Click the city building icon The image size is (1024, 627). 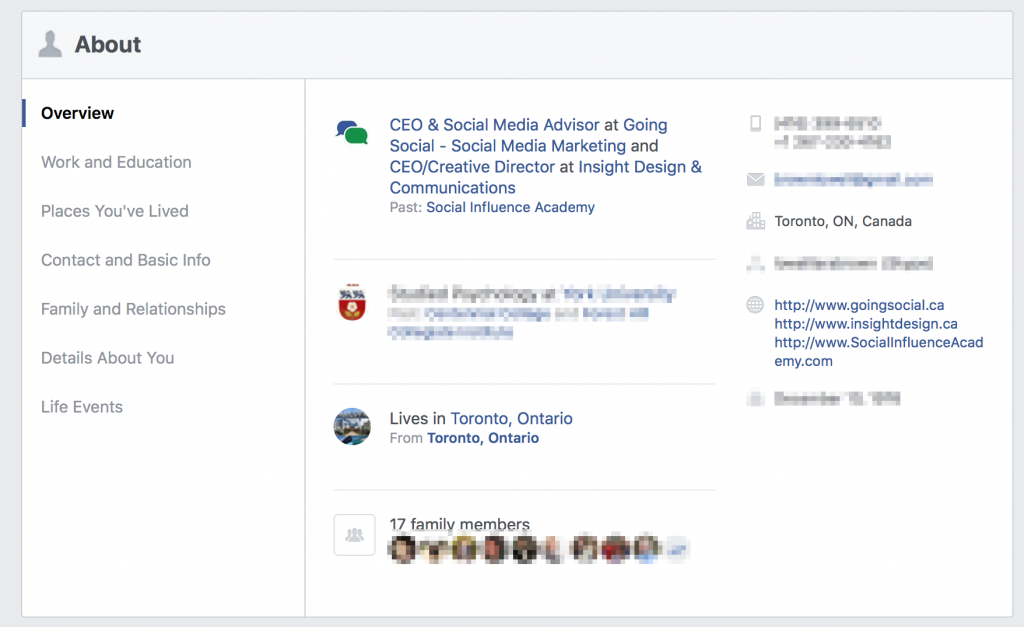point(756,221)
